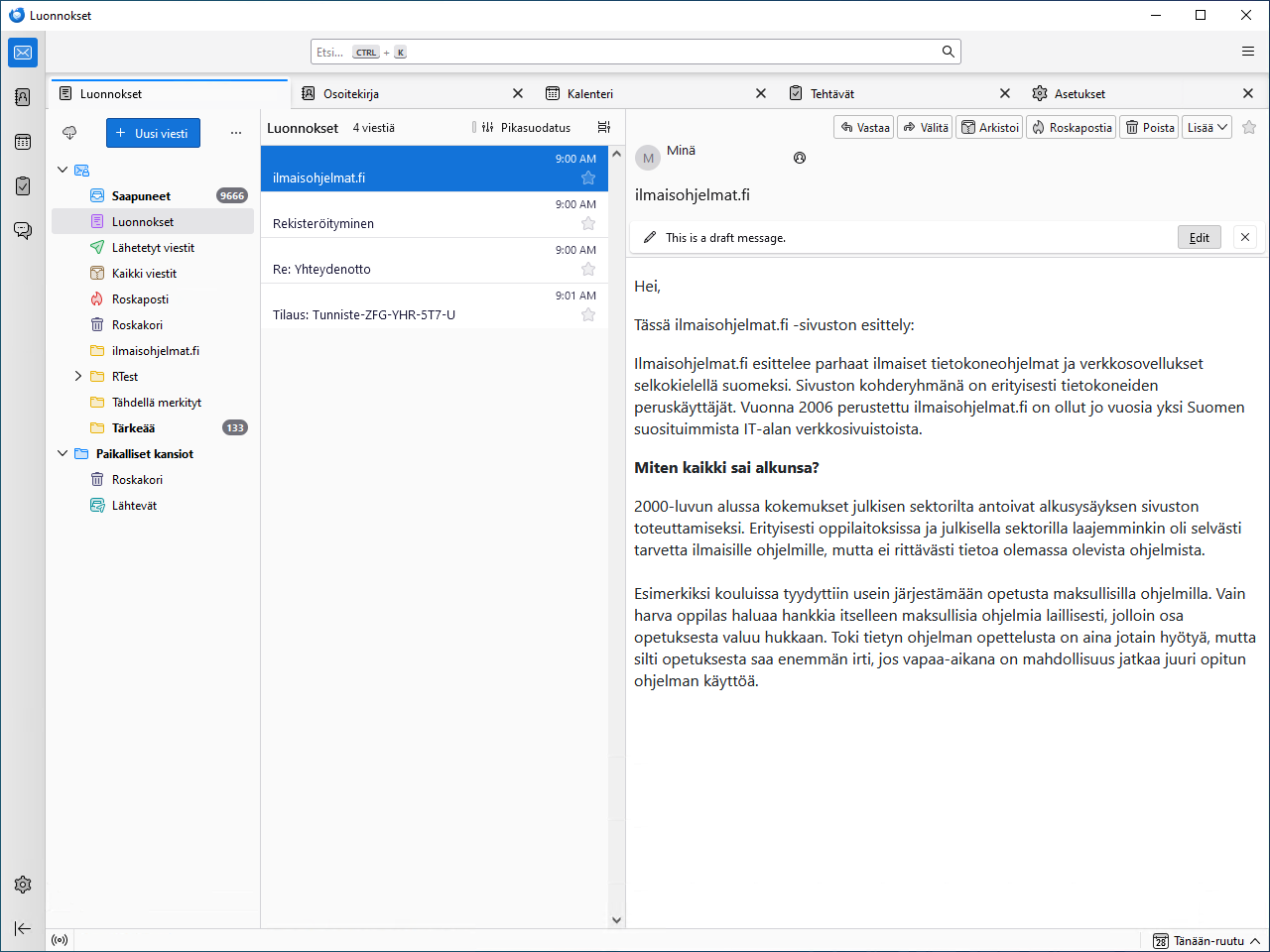The width and height of the screenshot is (1270, 952).
Task: Select the Lähetetyt viestit folder
Action: pos(153,247)
